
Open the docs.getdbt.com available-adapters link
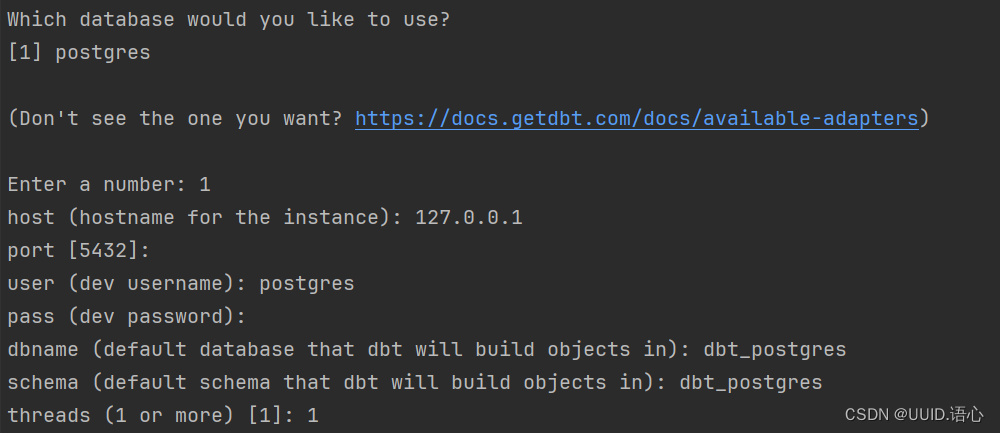click(636, 119)
